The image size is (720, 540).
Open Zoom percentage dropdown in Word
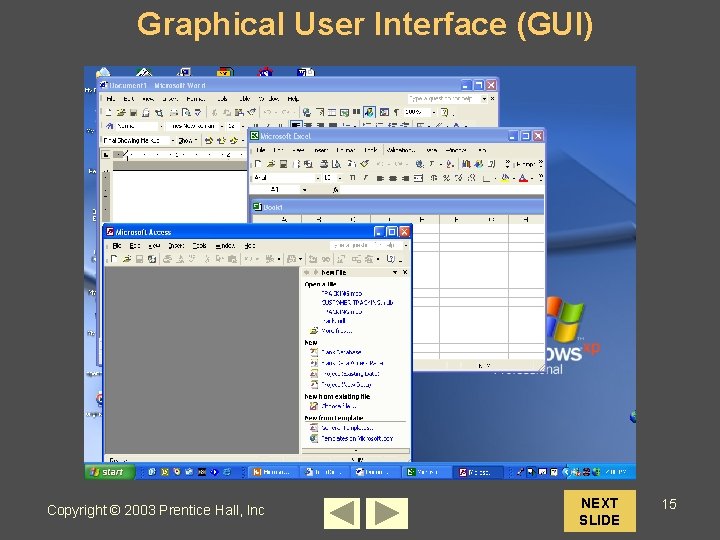[433, 112]
